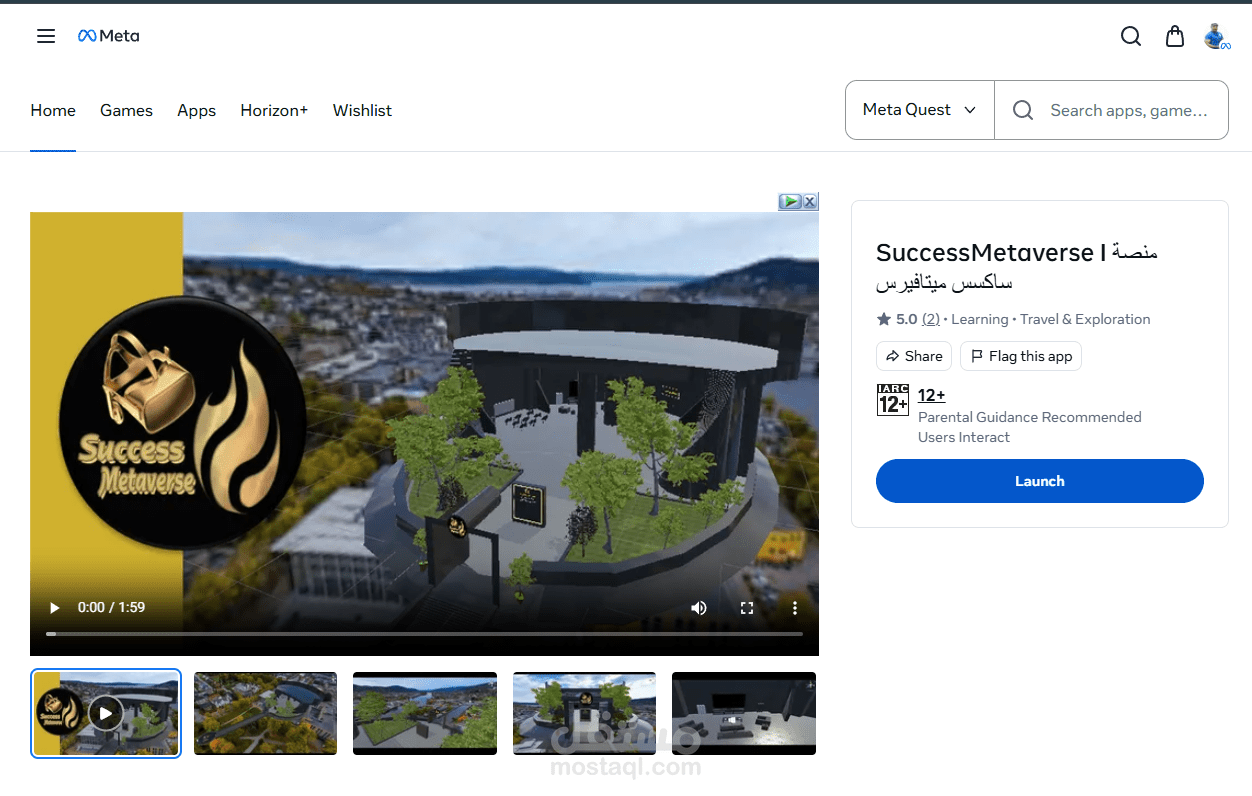Viewport: 1252px width, 796px height.
Task: Open Wishlist tab
Action: tap(362, 111)
